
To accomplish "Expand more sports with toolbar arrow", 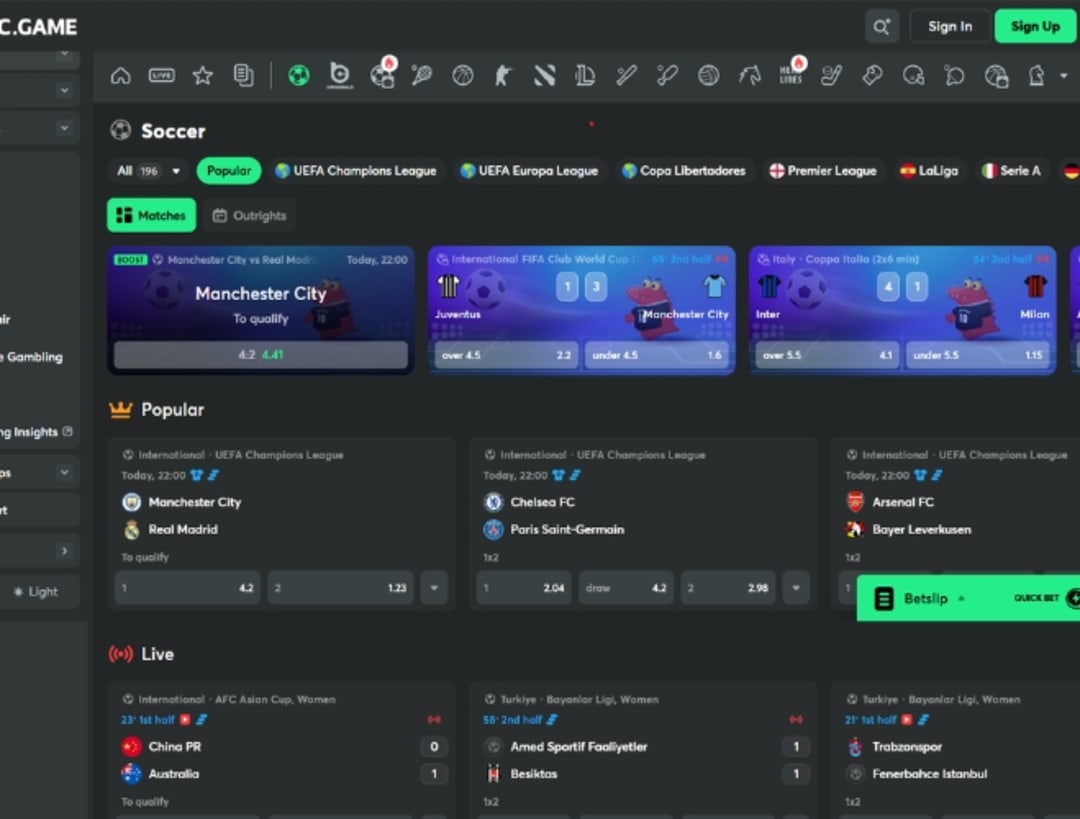I will (1063, 76).
